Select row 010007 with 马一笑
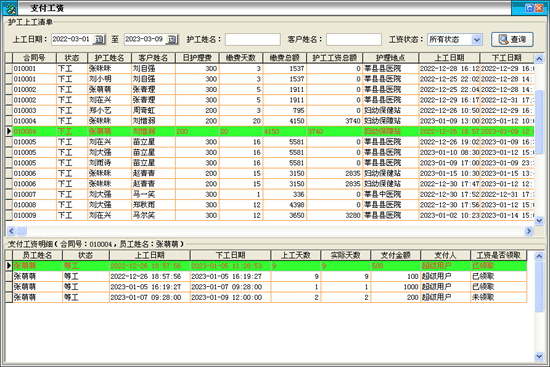This screenshot has width=550, height=367. pyautogui.click(x=269, y=194)
